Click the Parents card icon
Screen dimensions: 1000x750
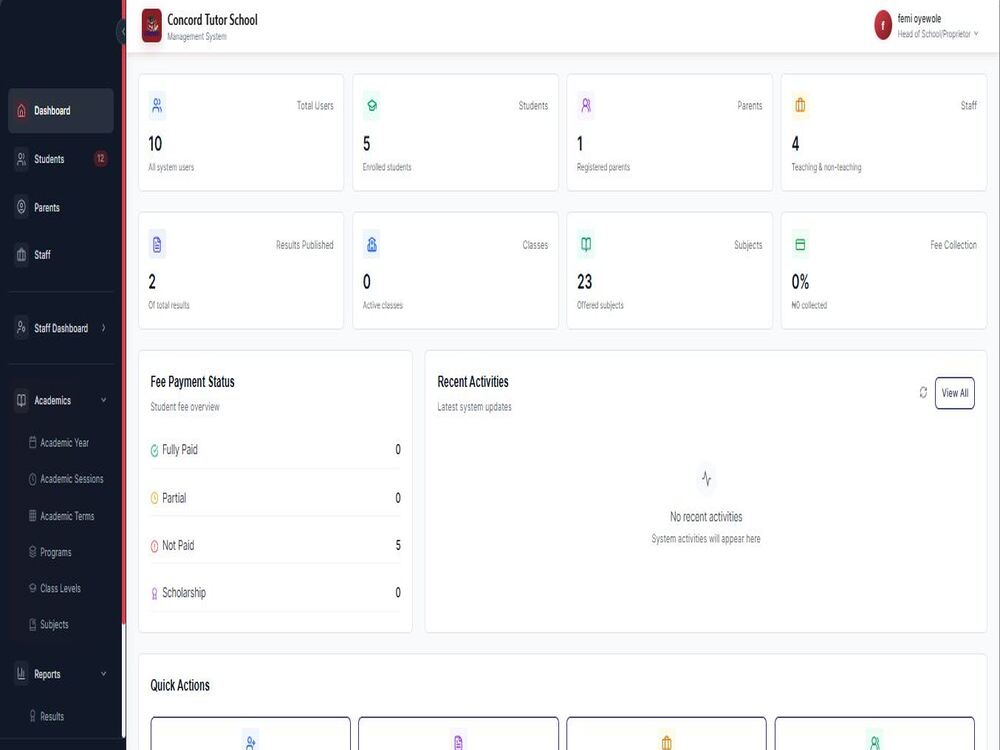click(x=586, y=105)
